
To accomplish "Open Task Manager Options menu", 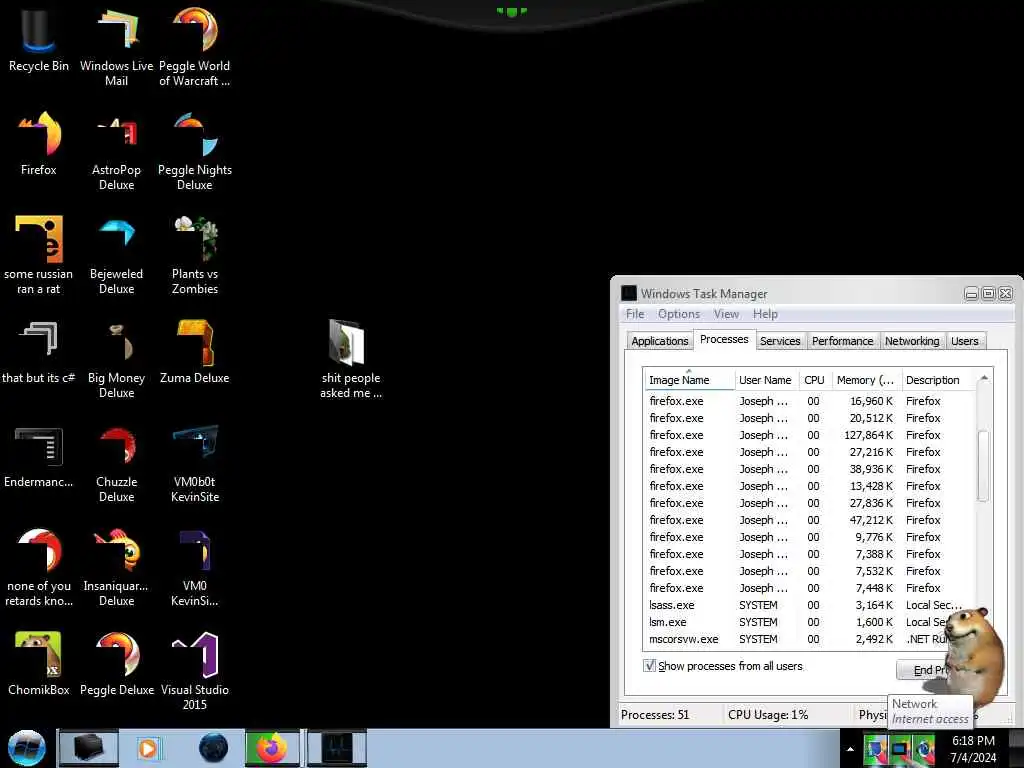I will [x=679, y=314].
